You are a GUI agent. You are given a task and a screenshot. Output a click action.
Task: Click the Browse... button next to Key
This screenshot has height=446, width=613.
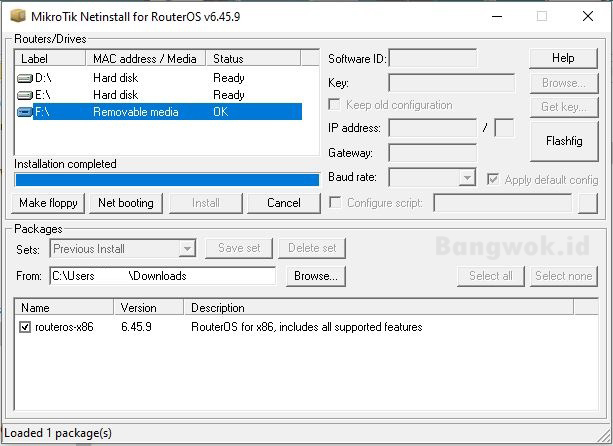point(564,83)
